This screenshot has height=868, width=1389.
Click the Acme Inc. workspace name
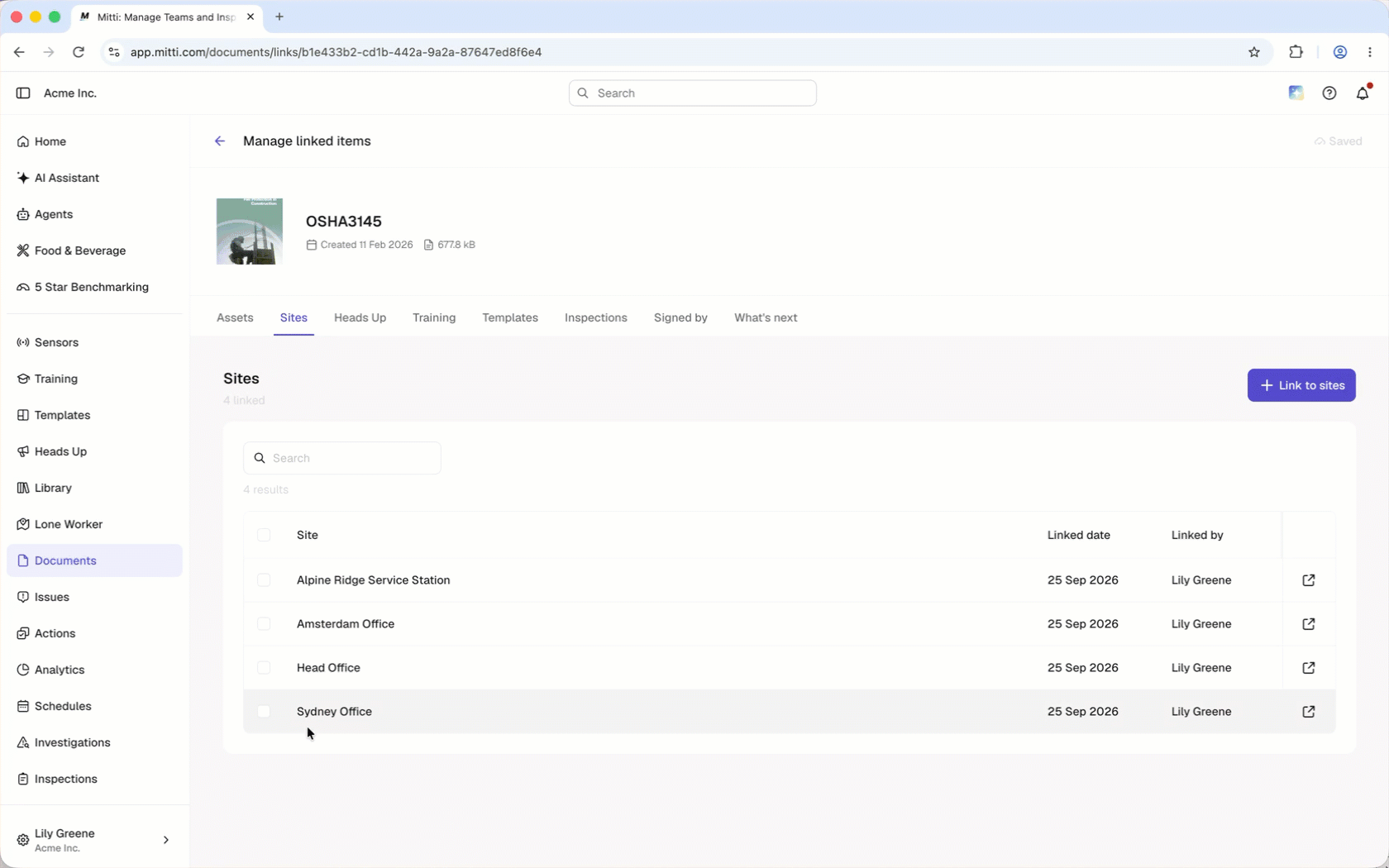pyautogui.click(x=70, y=93)
